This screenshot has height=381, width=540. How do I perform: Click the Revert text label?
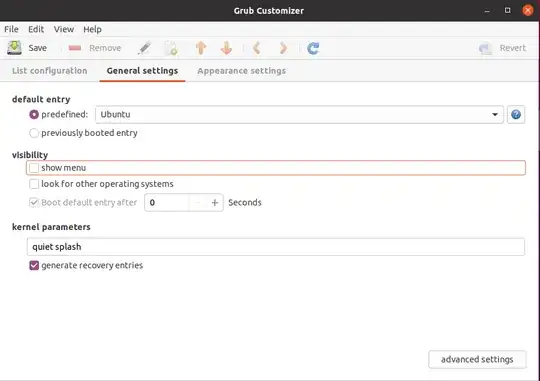pos(513,48)
